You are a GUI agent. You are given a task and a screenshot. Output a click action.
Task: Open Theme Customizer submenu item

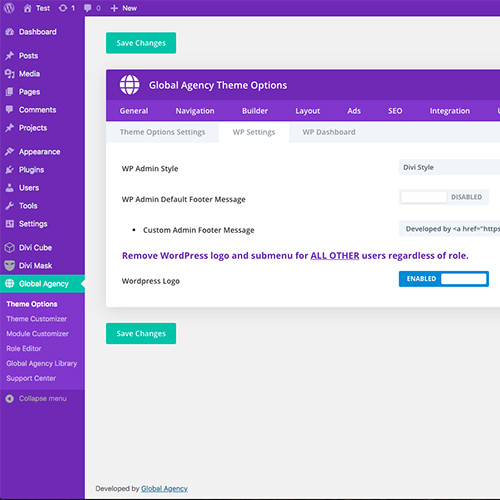(x=37, y=319)
